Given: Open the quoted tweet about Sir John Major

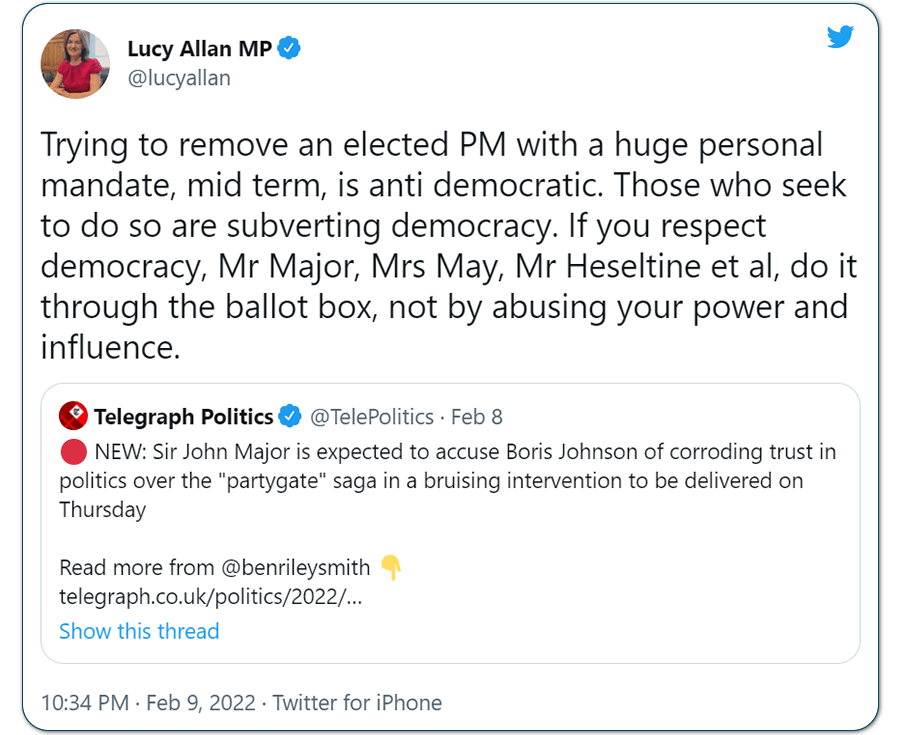Looking at the screenshot, I should point(451,523).
